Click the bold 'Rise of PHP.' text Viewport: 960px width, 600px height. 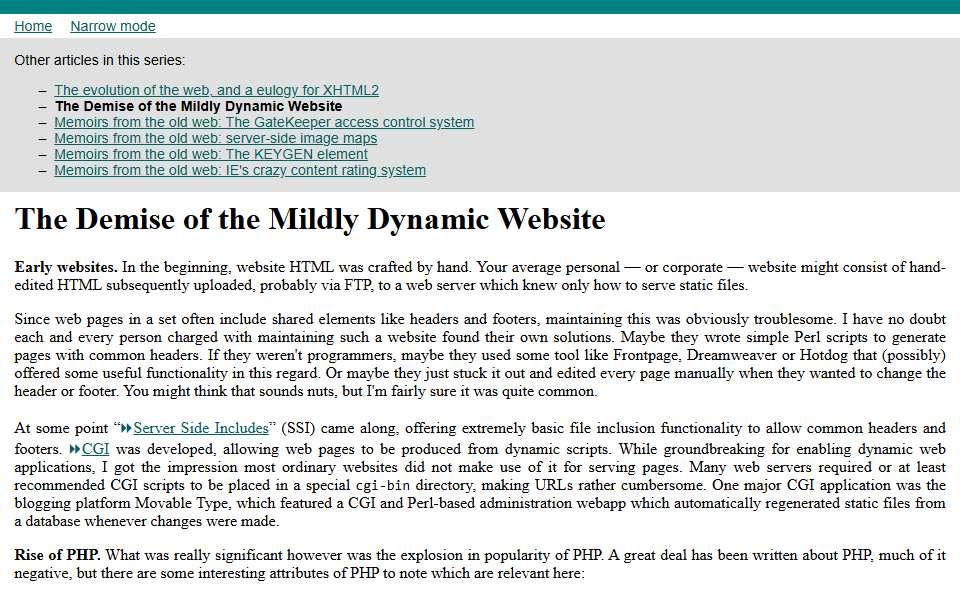[x=58, y=555]
